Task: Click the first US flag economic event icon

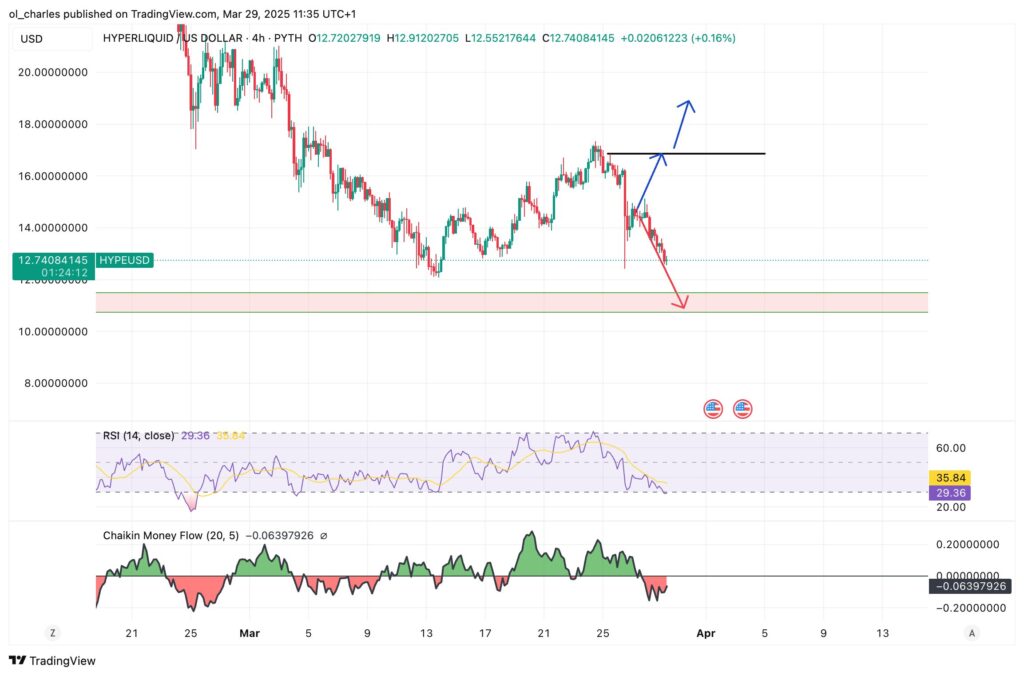Action: 713,408
